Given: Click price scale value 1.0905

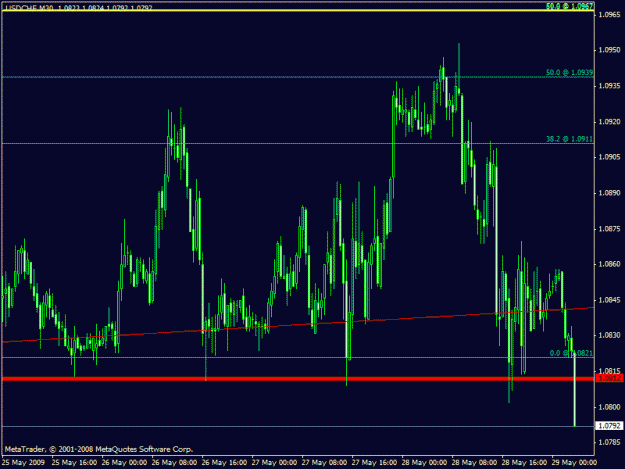Looking at the screenshot, I should [x=609, y=157].
